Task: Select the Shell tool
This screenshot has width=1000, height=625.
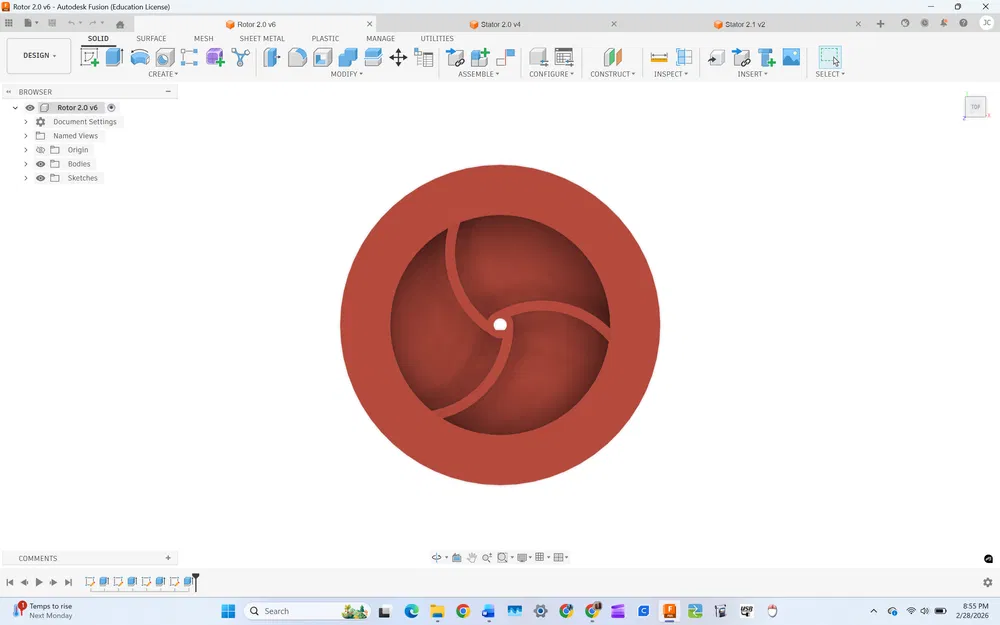Action: [323, 57]
